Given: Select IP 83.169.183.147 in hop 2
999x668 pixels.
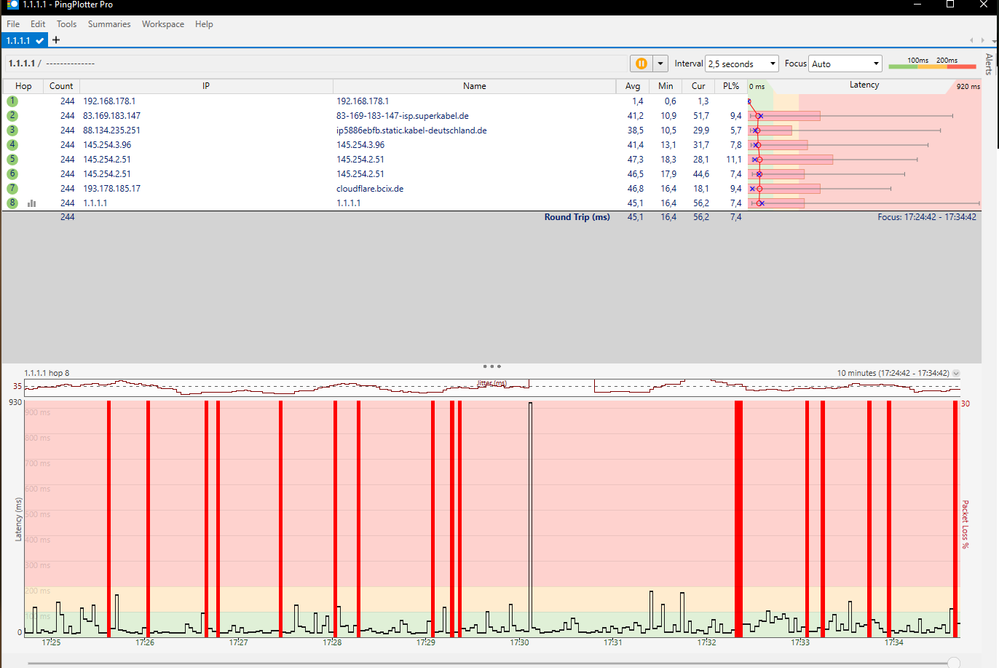Looking at the screenshot, I should point(111,115).
